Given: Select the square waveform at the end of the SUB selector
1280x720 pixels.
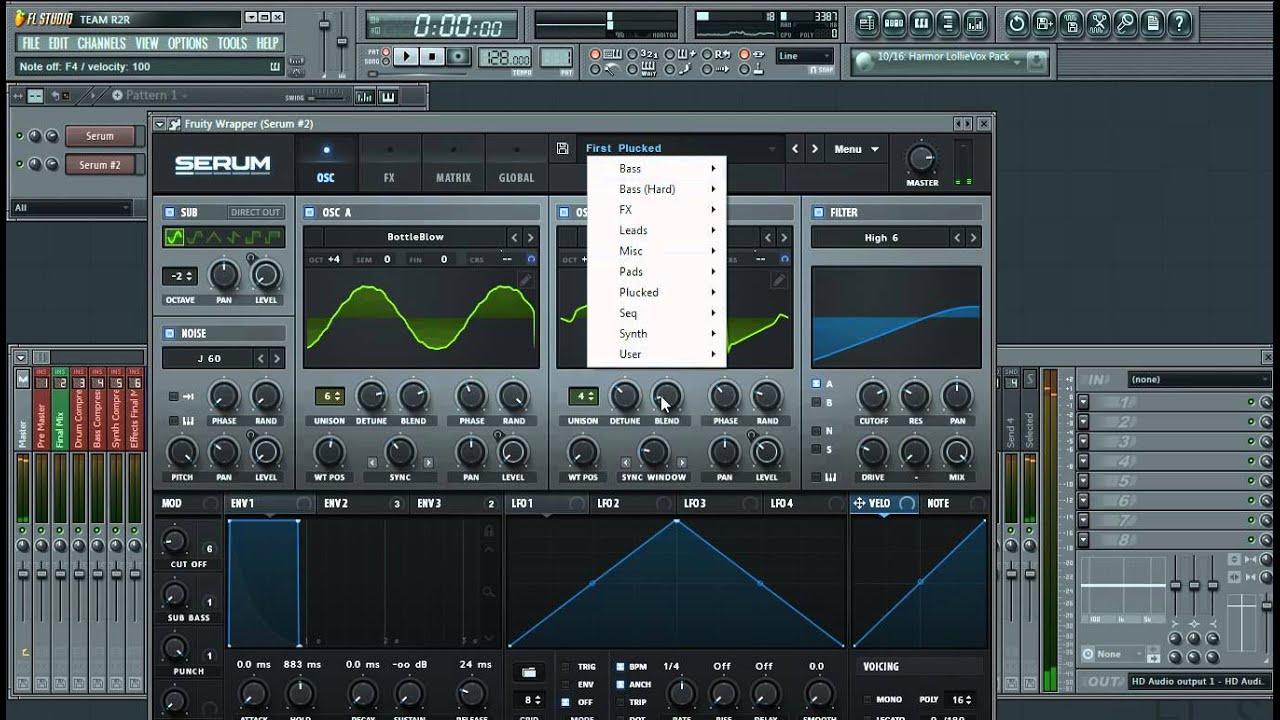Looking at the screenshot, I should (273, 237).
